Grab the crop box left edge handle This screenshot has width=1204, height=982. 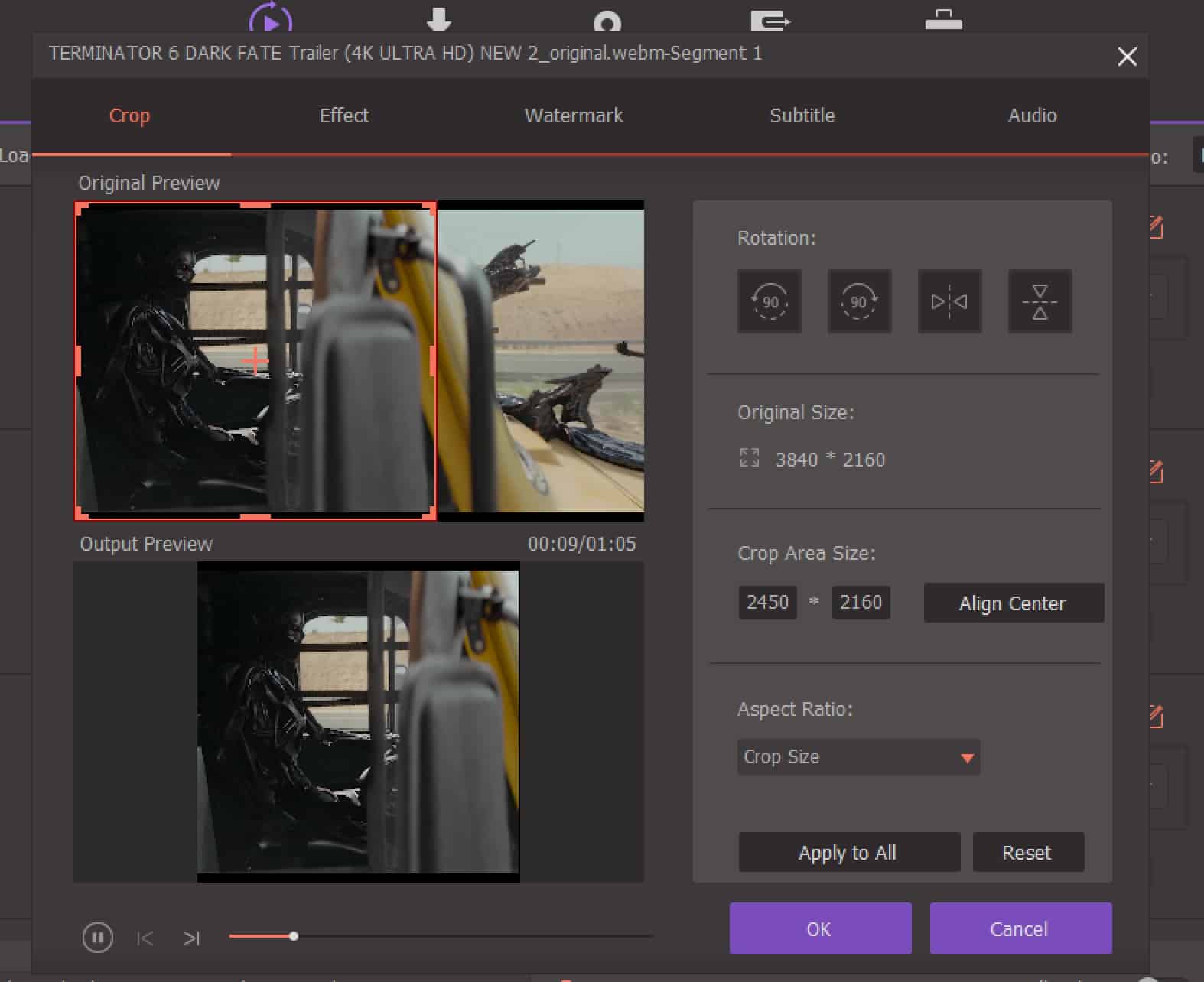78,361
